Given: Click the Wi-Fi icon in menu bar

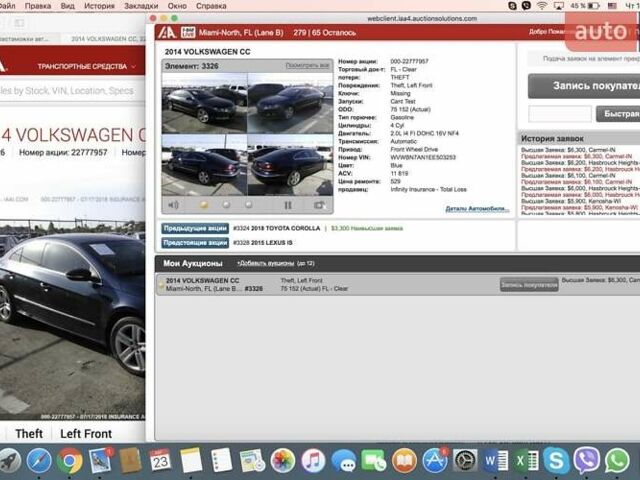Looking at the screenshot, I should point(542,6).
